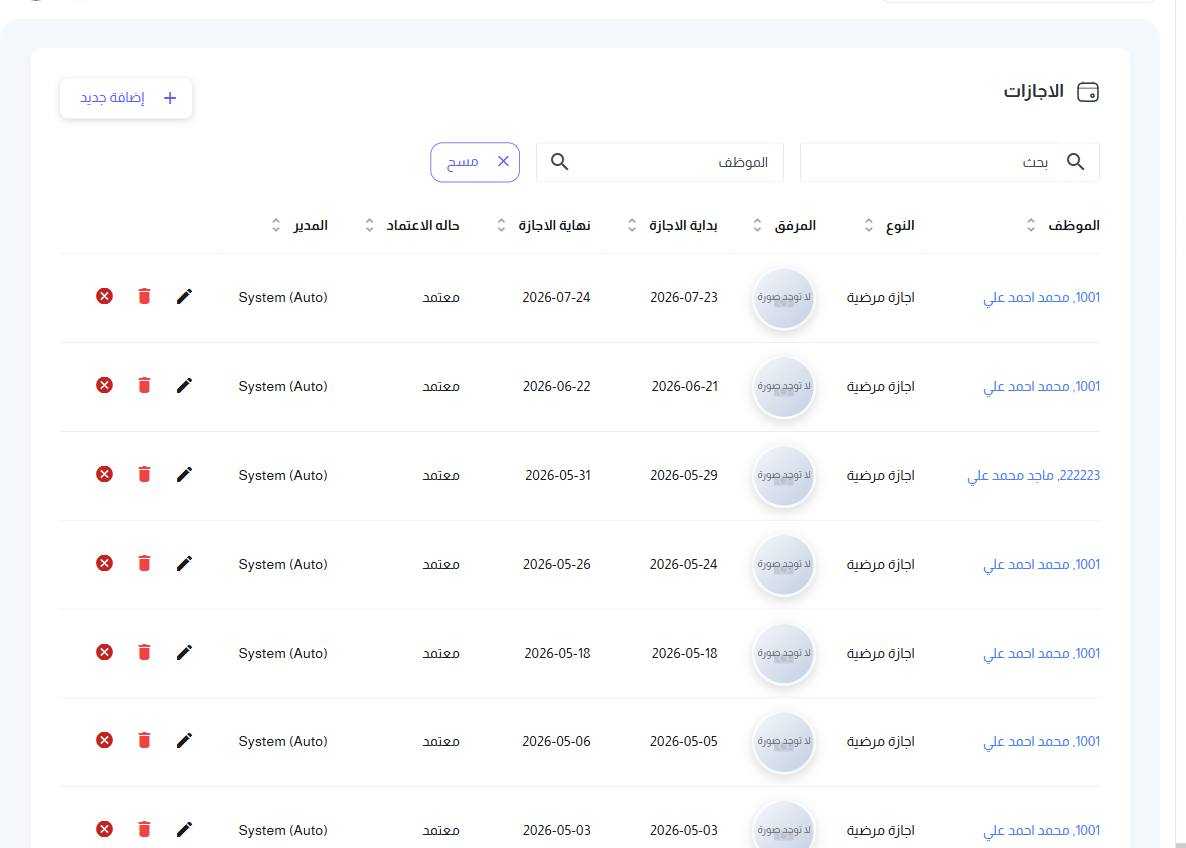Click the الاجازات page title
1186x848 pixels.
pyautogui.click(x=1033, y=92)
